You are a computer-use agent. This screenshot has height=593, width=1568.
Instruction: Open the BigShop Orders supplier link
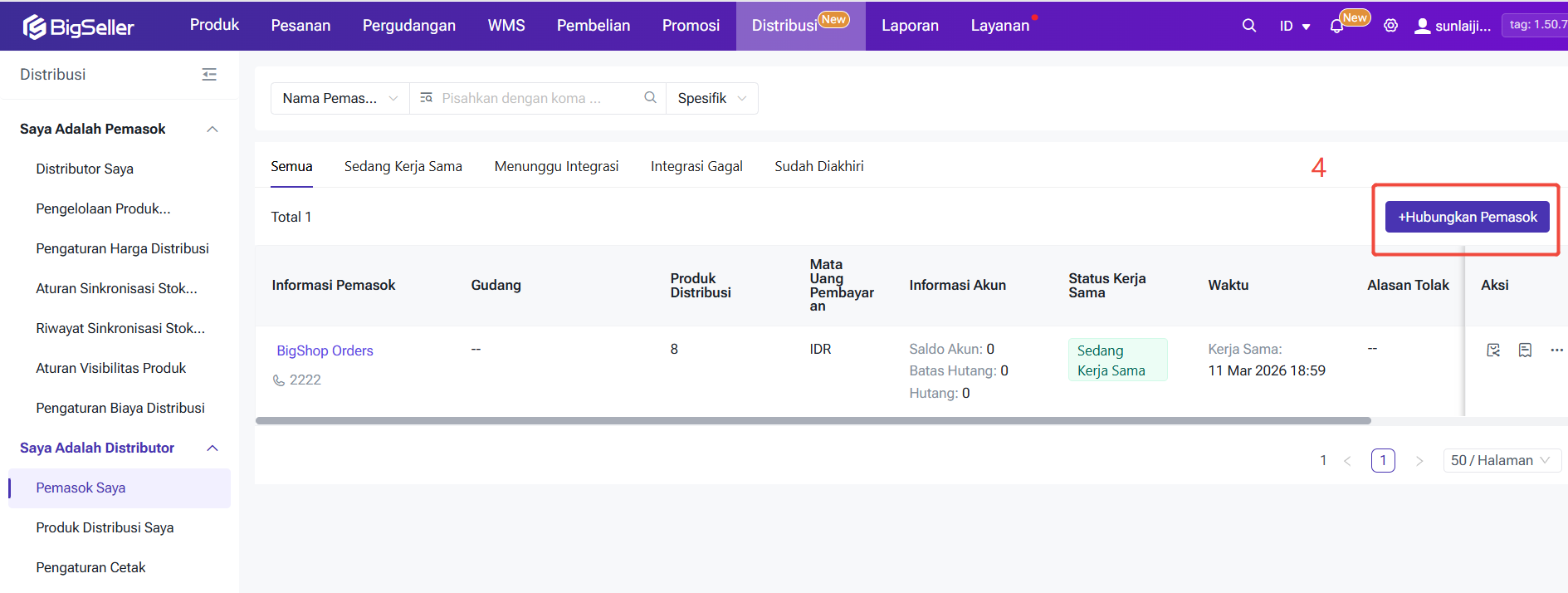pos(325,350)
